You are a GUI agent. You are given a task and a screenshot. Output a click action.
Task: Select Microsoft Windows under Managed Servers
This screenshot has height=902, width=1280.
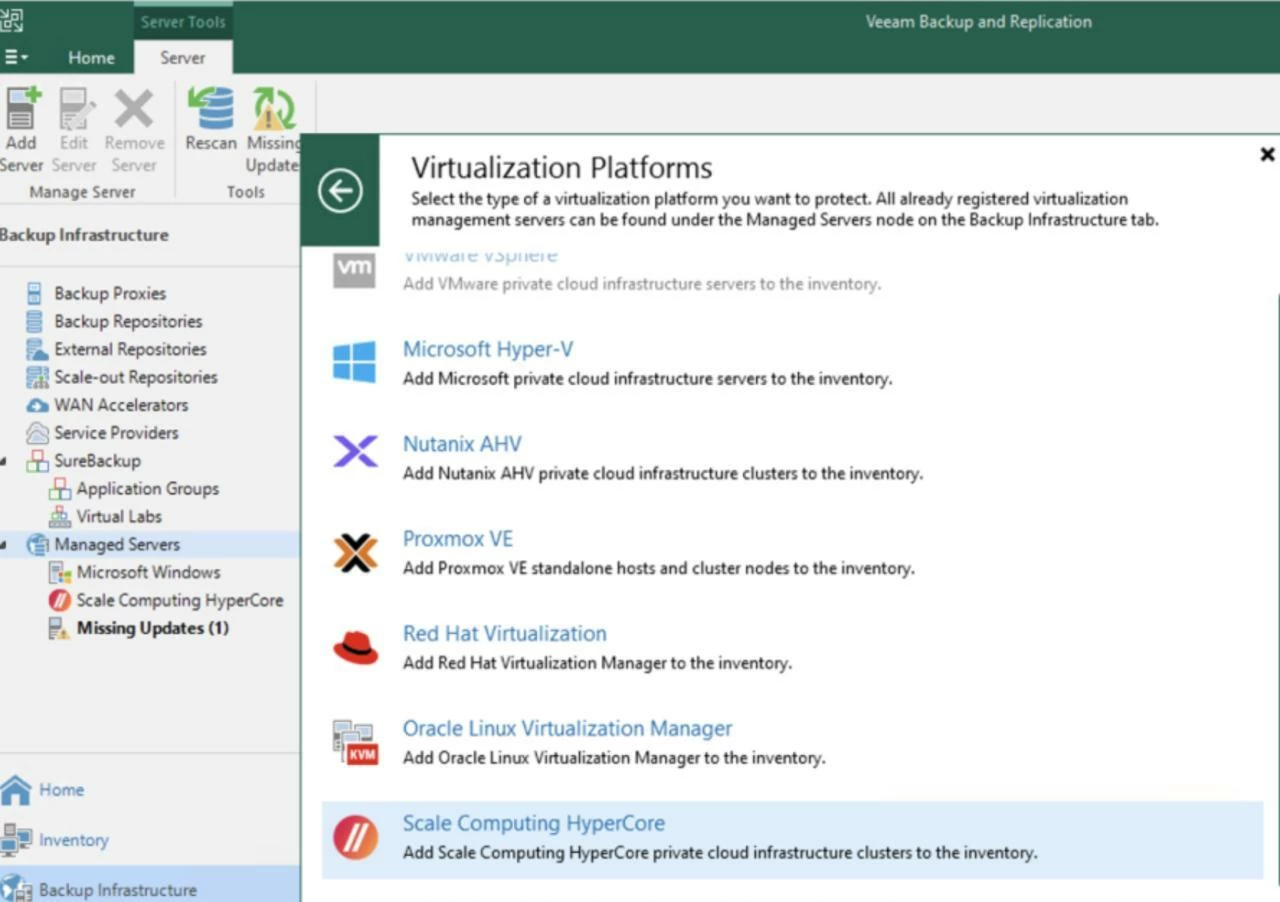pos(148,573)
